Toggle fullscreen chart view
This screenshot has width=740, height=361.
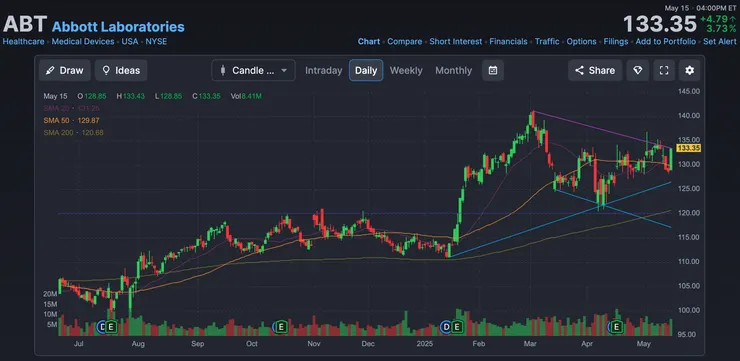click(664, 70)
